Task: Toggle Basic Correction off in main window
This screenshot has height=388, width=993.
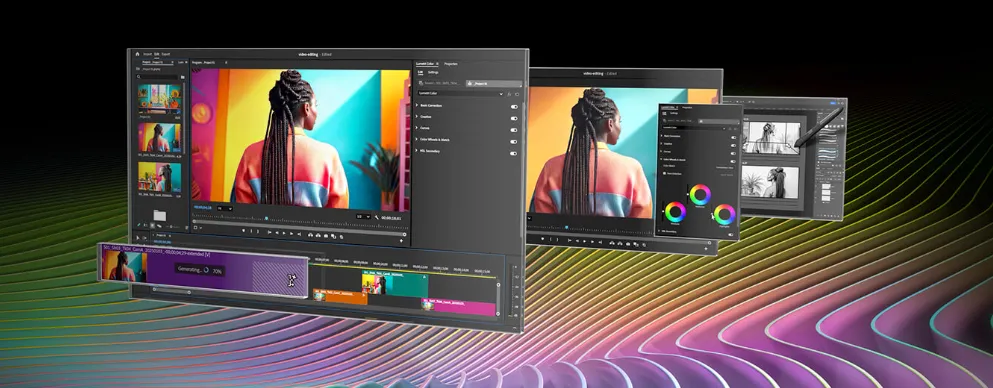Action: click(514, 107)
